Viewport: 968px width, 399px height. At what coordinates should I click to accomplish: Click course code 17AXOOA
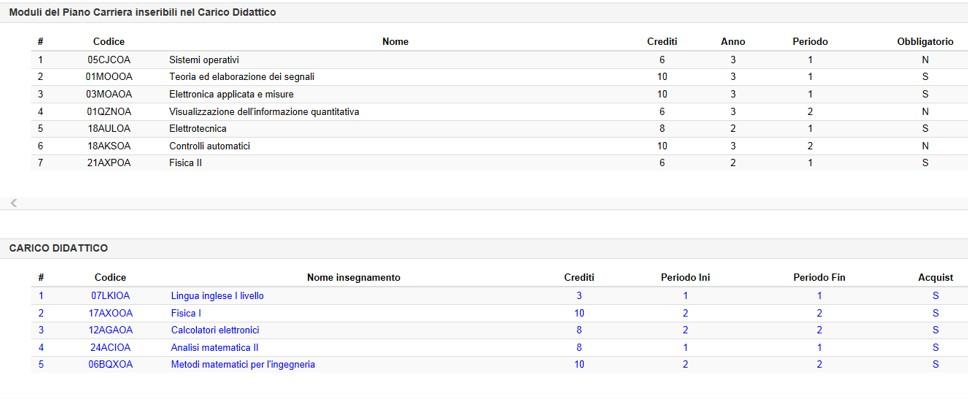(x=110, y=313)
